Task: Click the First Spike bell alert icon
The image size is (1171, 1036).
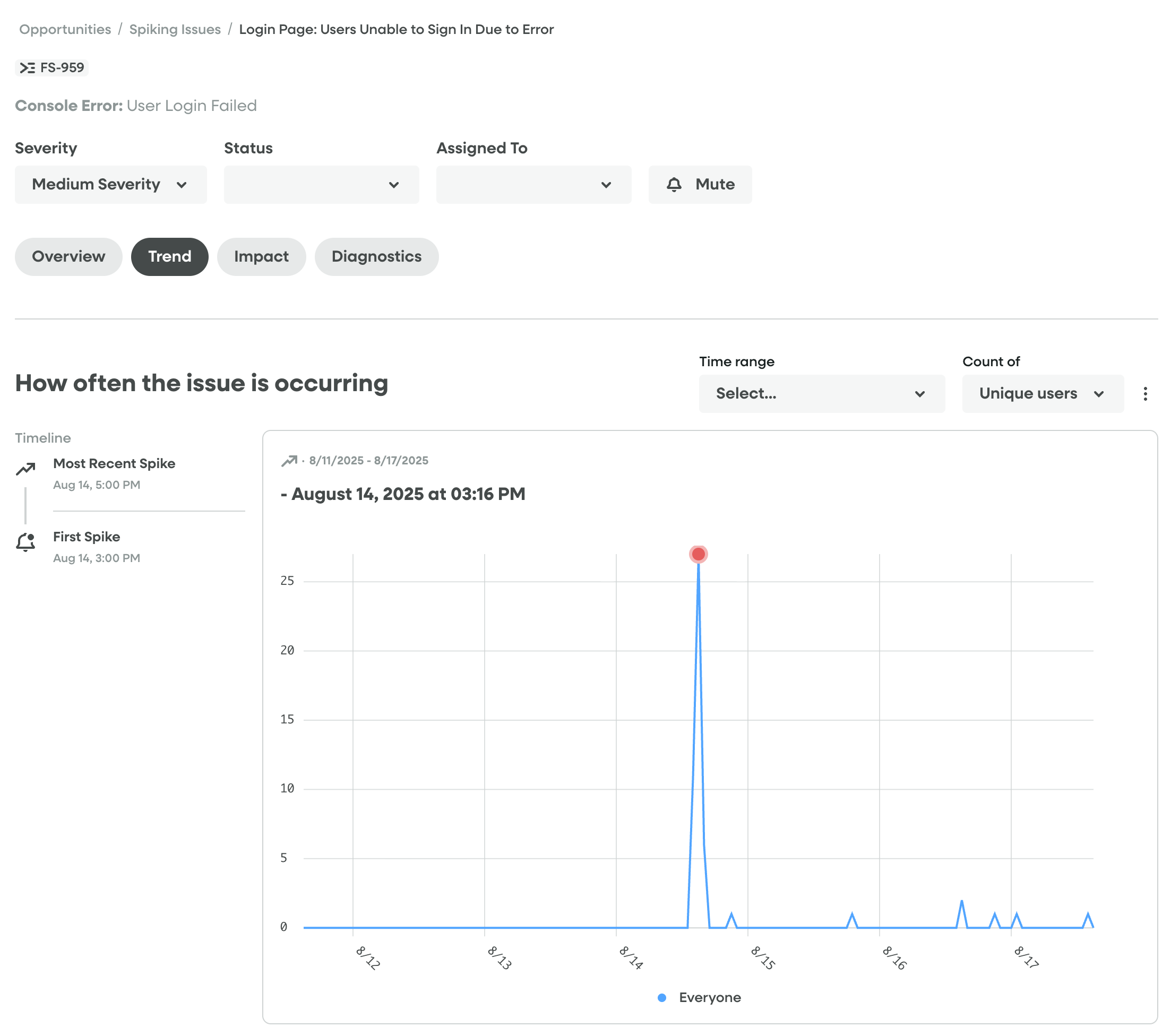Action: (x=26, y=542)
